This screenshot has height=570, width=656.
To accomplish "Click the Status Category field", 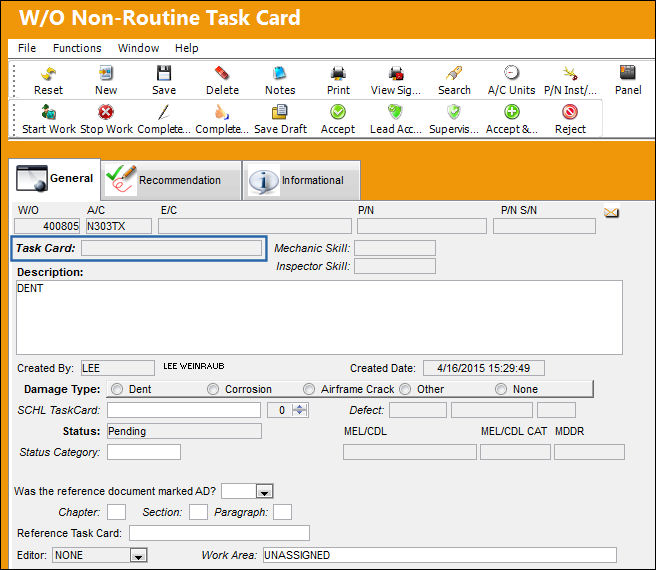I will (x=144, y=452).
